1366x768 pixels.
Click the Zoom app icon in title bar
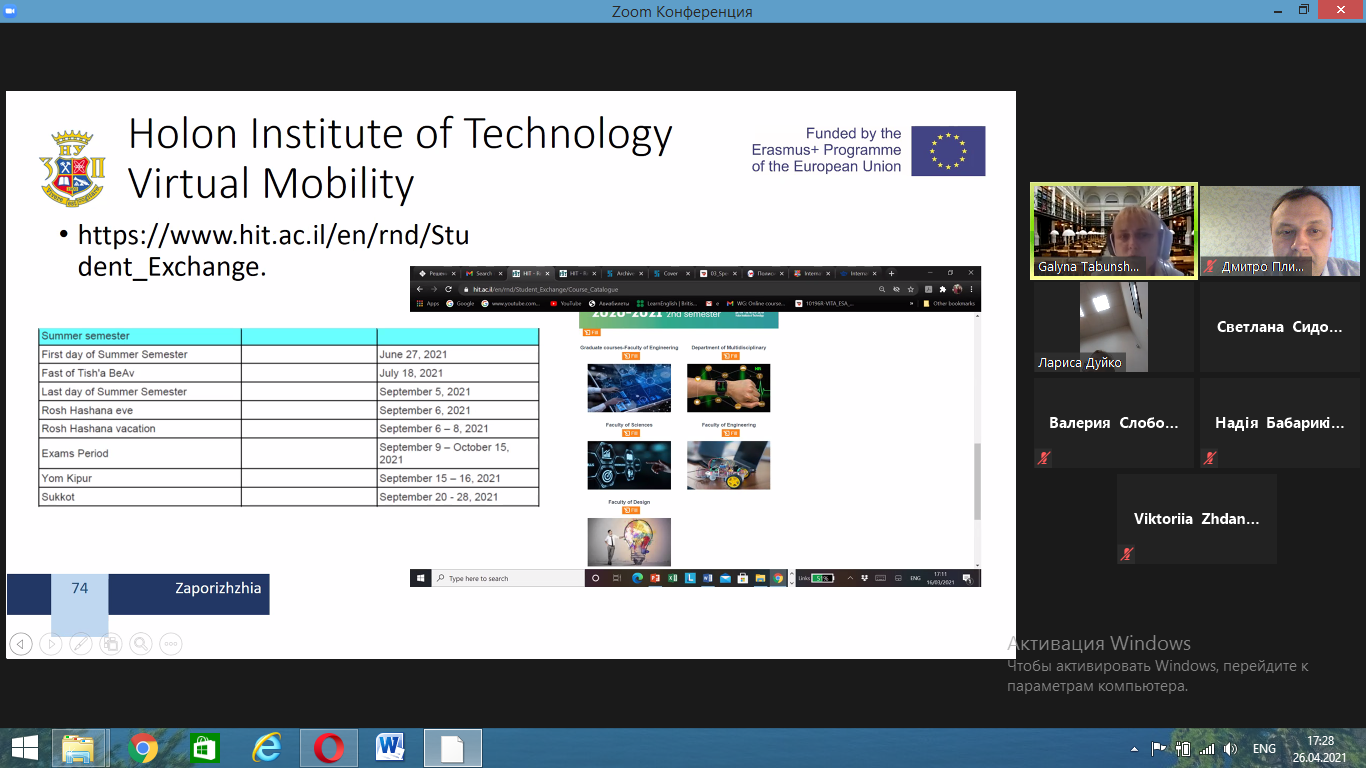coord(10,10)
